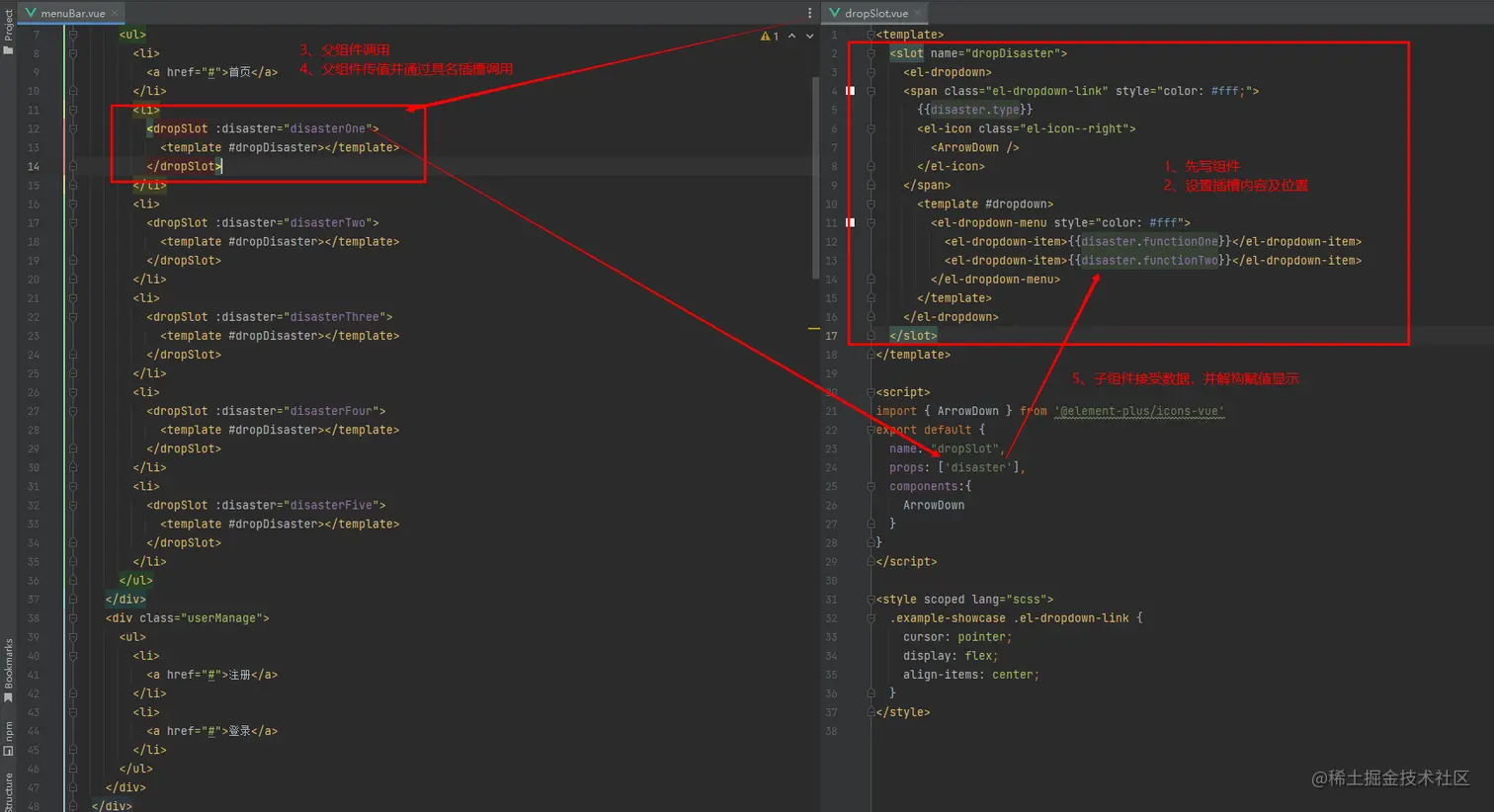Fold the <el-dropdown> block on line 3
This screenshot has width=1494, height=812.
[x=871, y=72]
